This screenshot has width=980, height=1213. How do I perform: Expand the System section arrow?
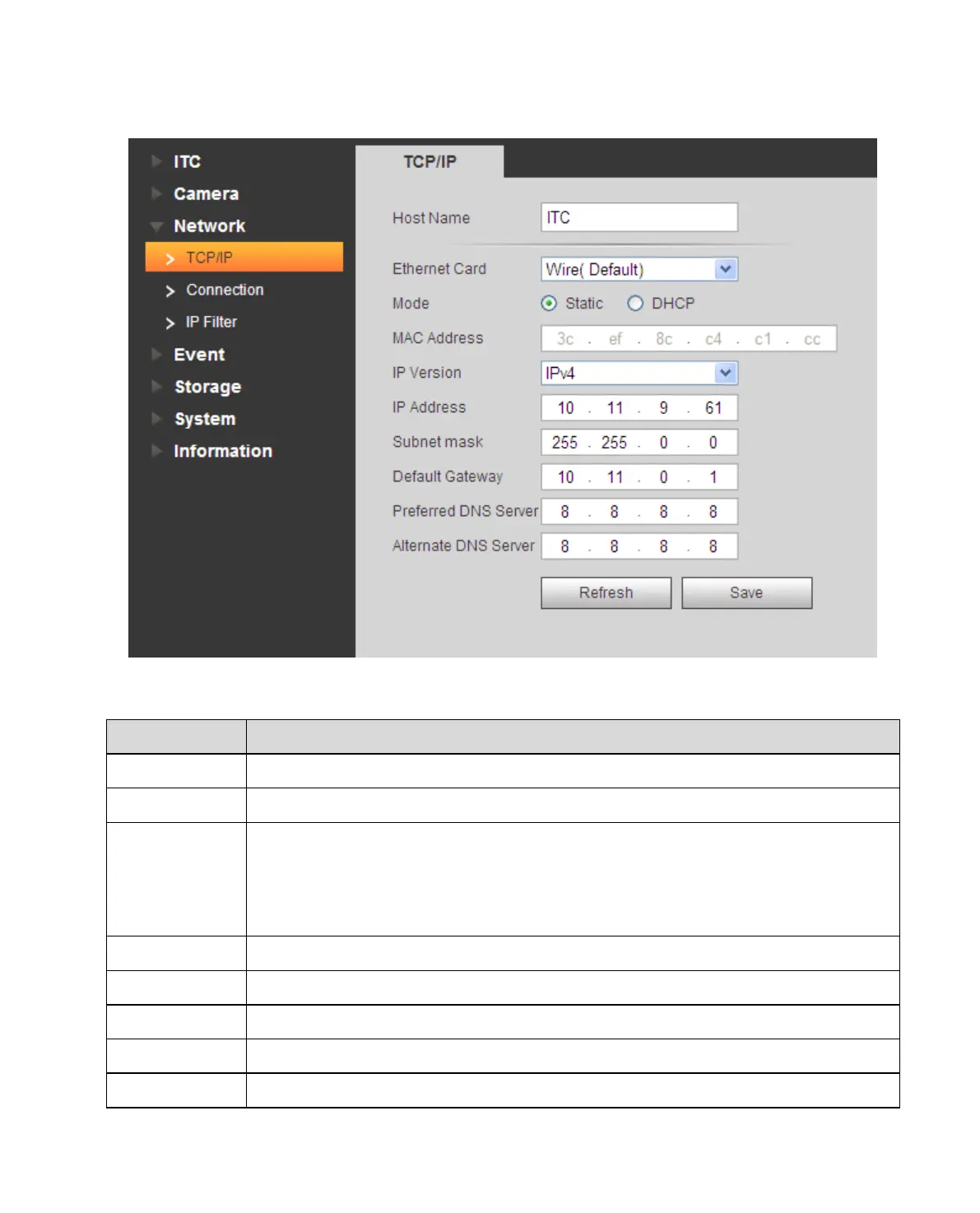(156, 419)
